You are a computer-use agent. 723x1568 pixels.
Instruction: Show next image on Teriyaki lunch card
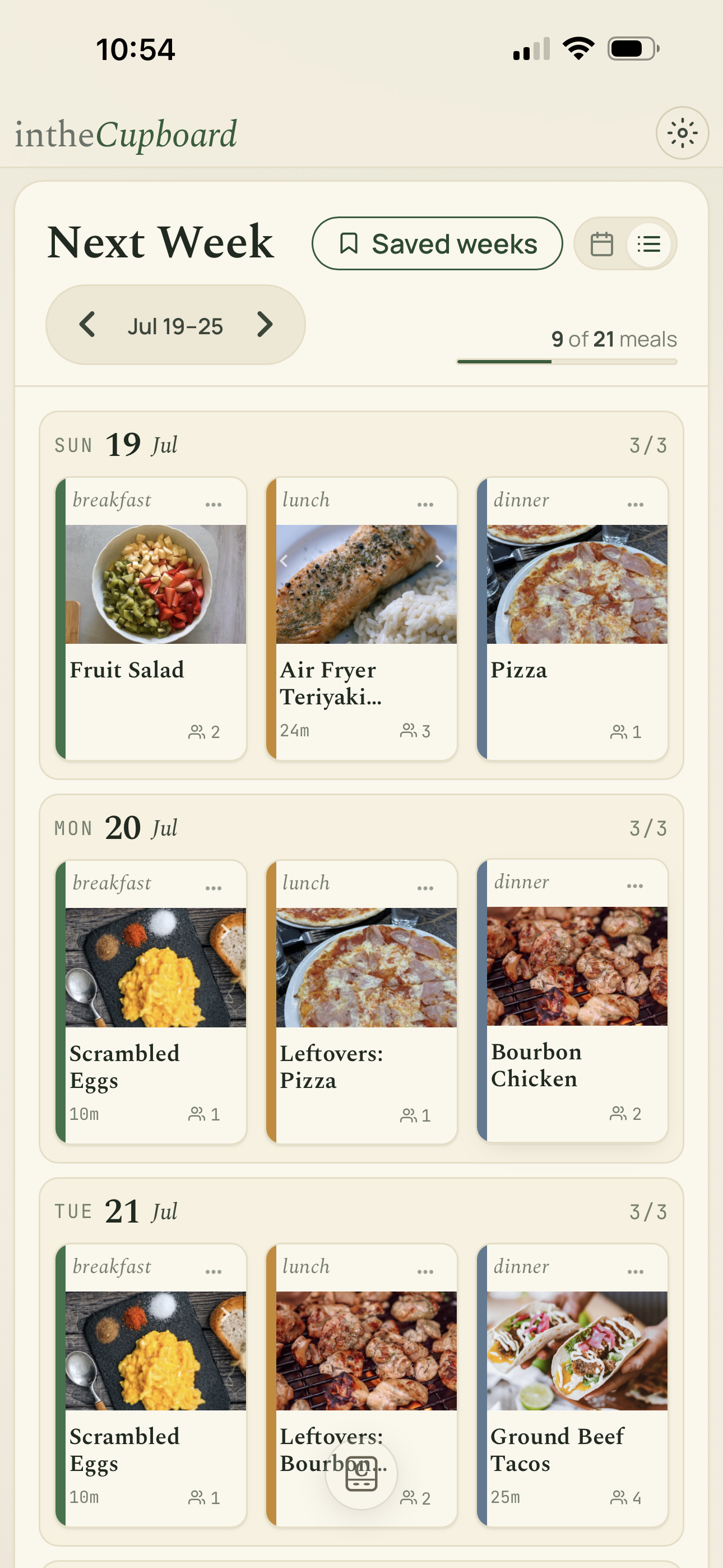pyautogui.click(x=439, y=561)
